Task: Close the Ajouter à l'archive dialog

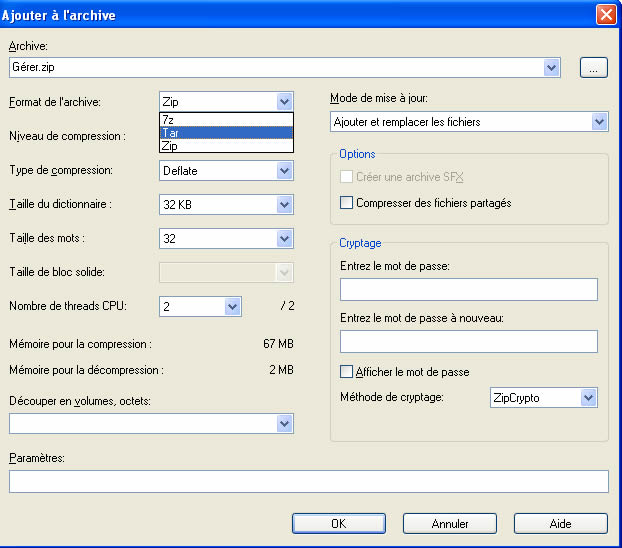Action: click(x=605, y=15)
